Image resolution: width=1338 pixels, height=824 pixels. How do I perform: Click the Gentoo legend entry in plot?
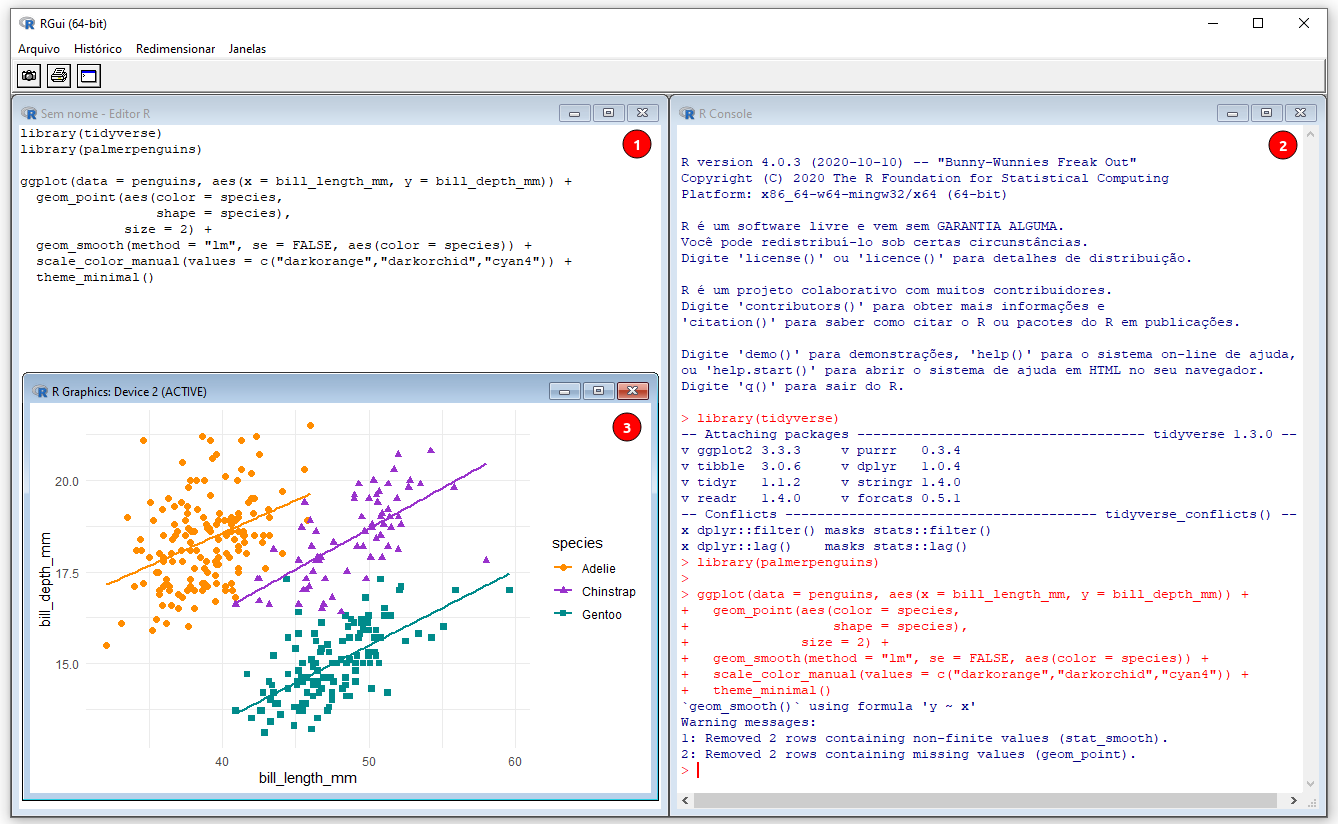tap(588, 614)
